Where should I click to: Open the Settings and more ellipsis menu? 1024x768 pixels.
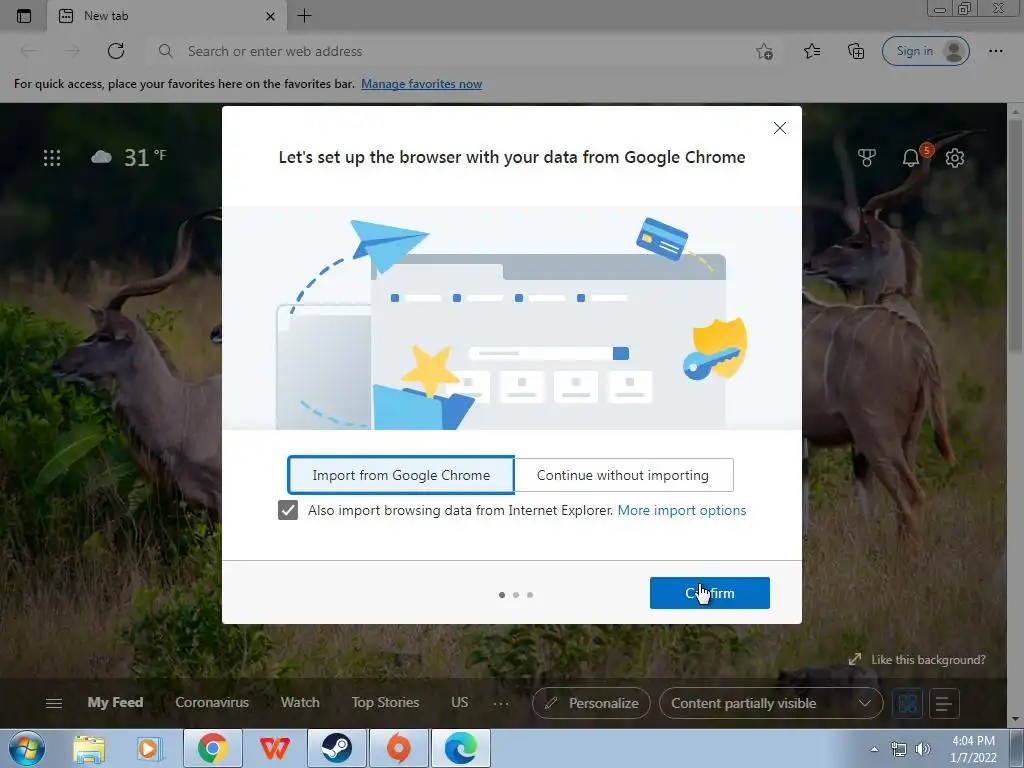pos(995,51)
